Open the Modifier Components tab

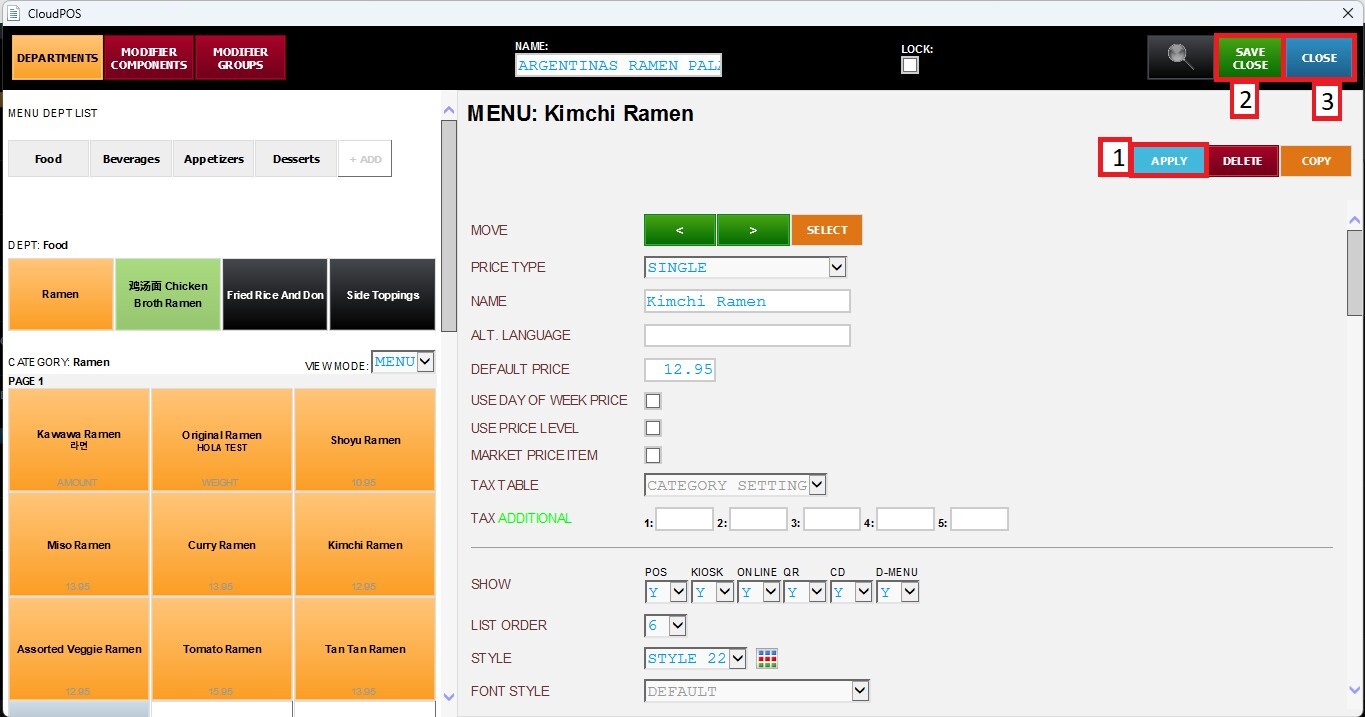(149, 58)
